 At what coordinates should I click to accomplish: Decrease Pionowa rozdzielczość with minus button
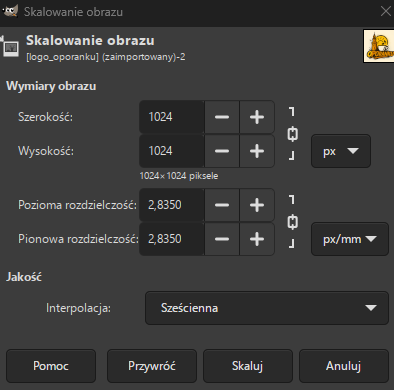click(222, 239)
